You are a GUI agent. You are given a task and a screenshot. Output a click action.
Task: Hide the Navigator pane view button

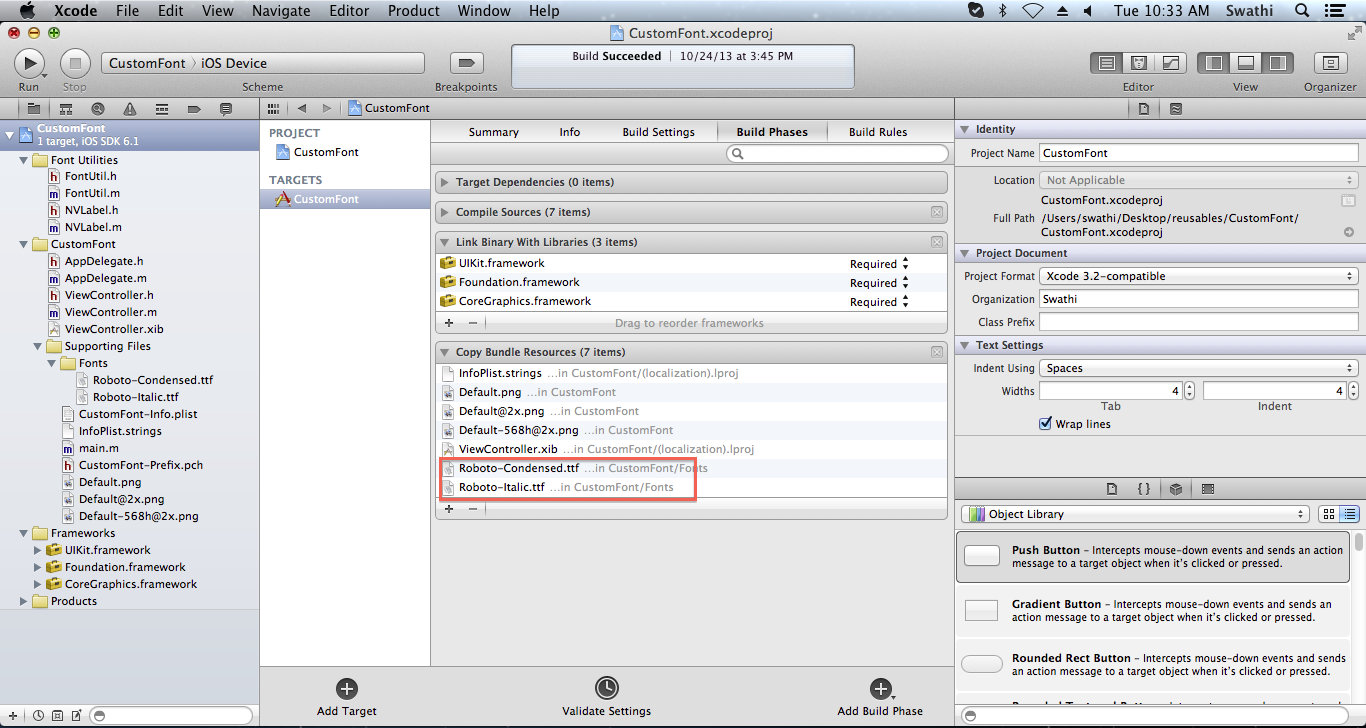coord(1214,63)
